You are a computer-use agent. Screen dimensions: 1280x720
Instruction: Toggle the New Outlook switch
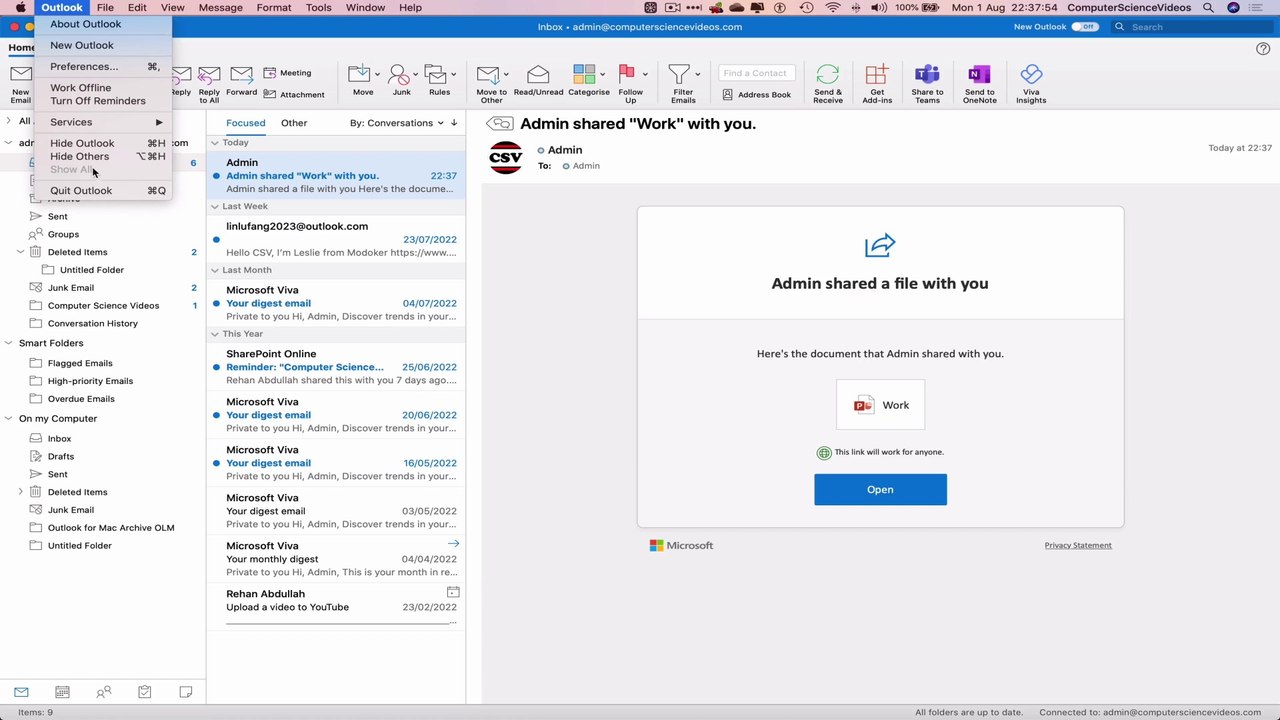1084,27
